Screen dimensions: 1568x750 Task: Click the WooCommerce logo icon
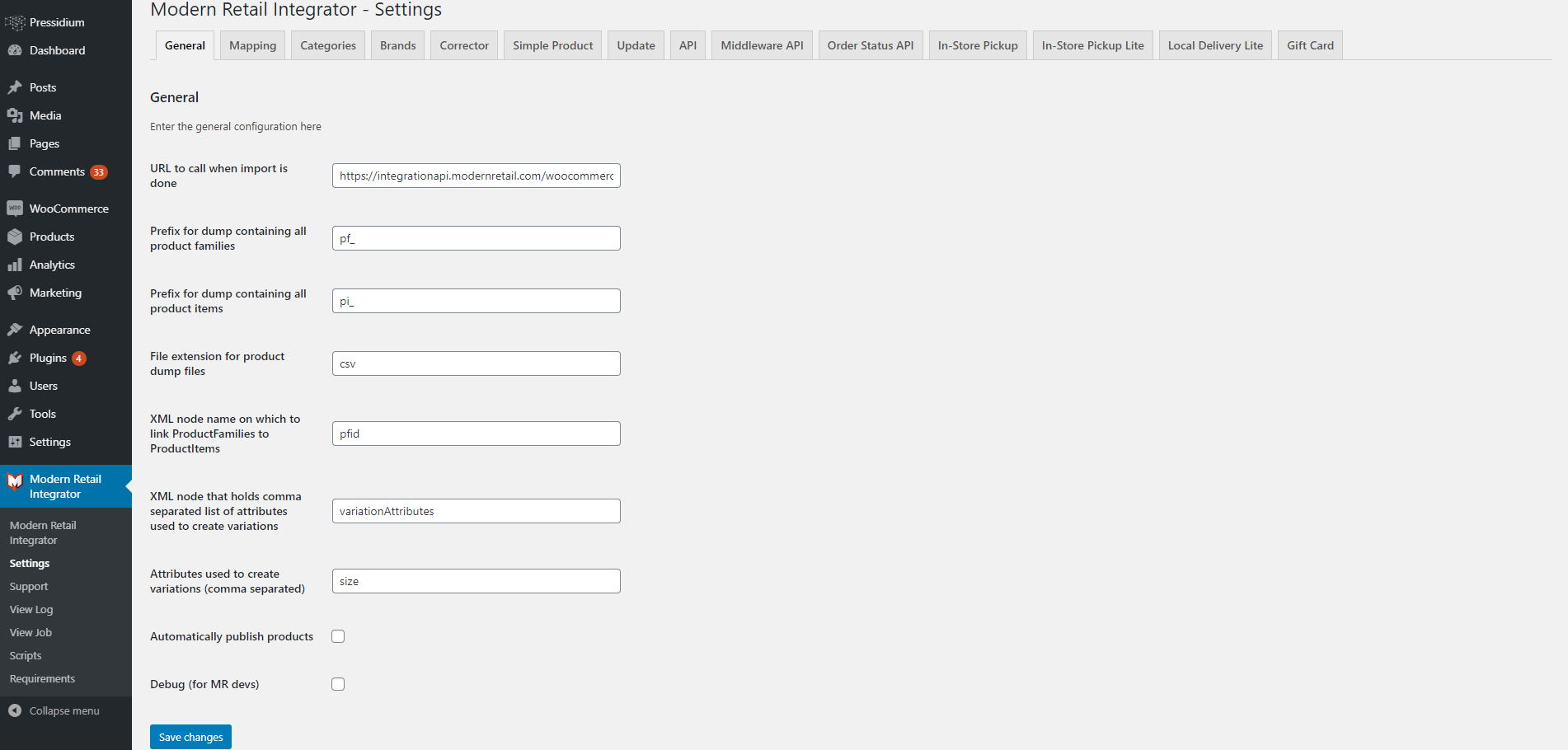[15, 209]
